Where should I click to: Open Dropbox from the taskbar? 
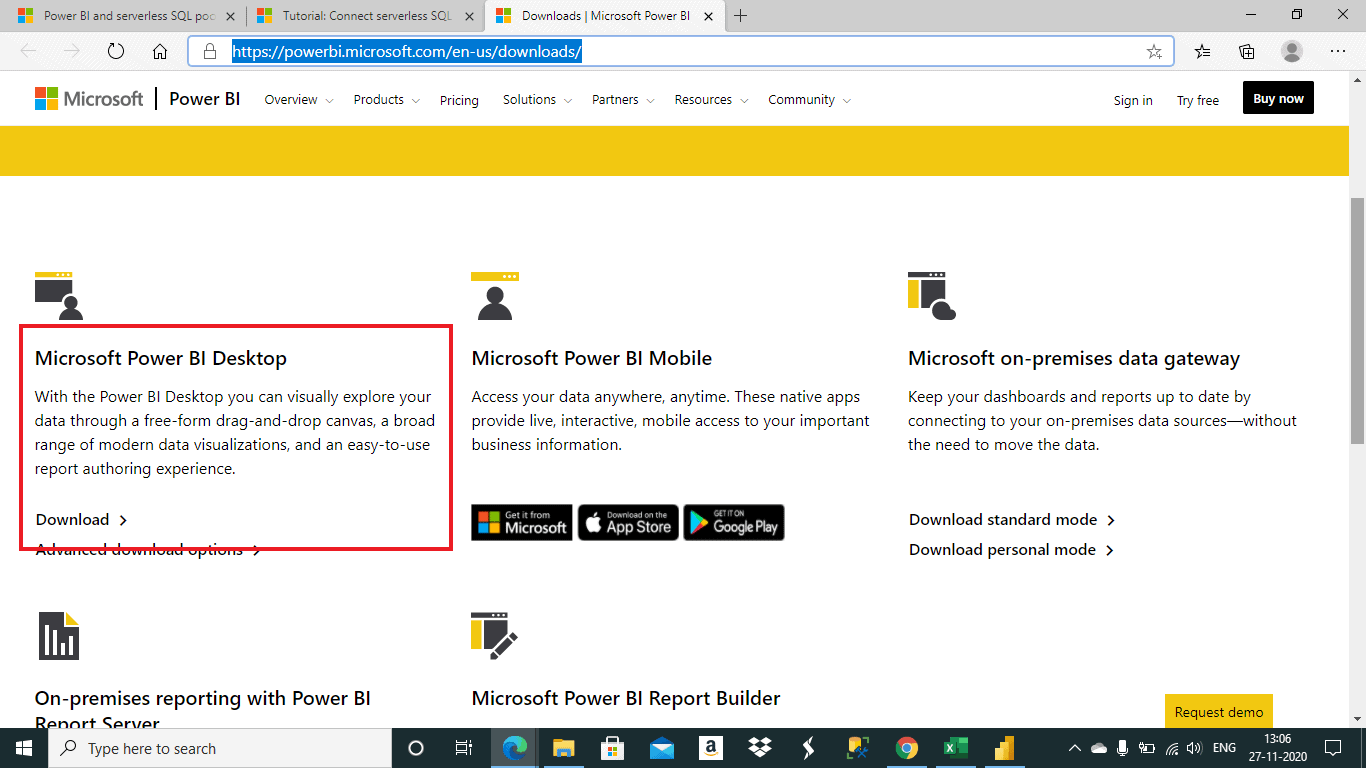(760, 748)
